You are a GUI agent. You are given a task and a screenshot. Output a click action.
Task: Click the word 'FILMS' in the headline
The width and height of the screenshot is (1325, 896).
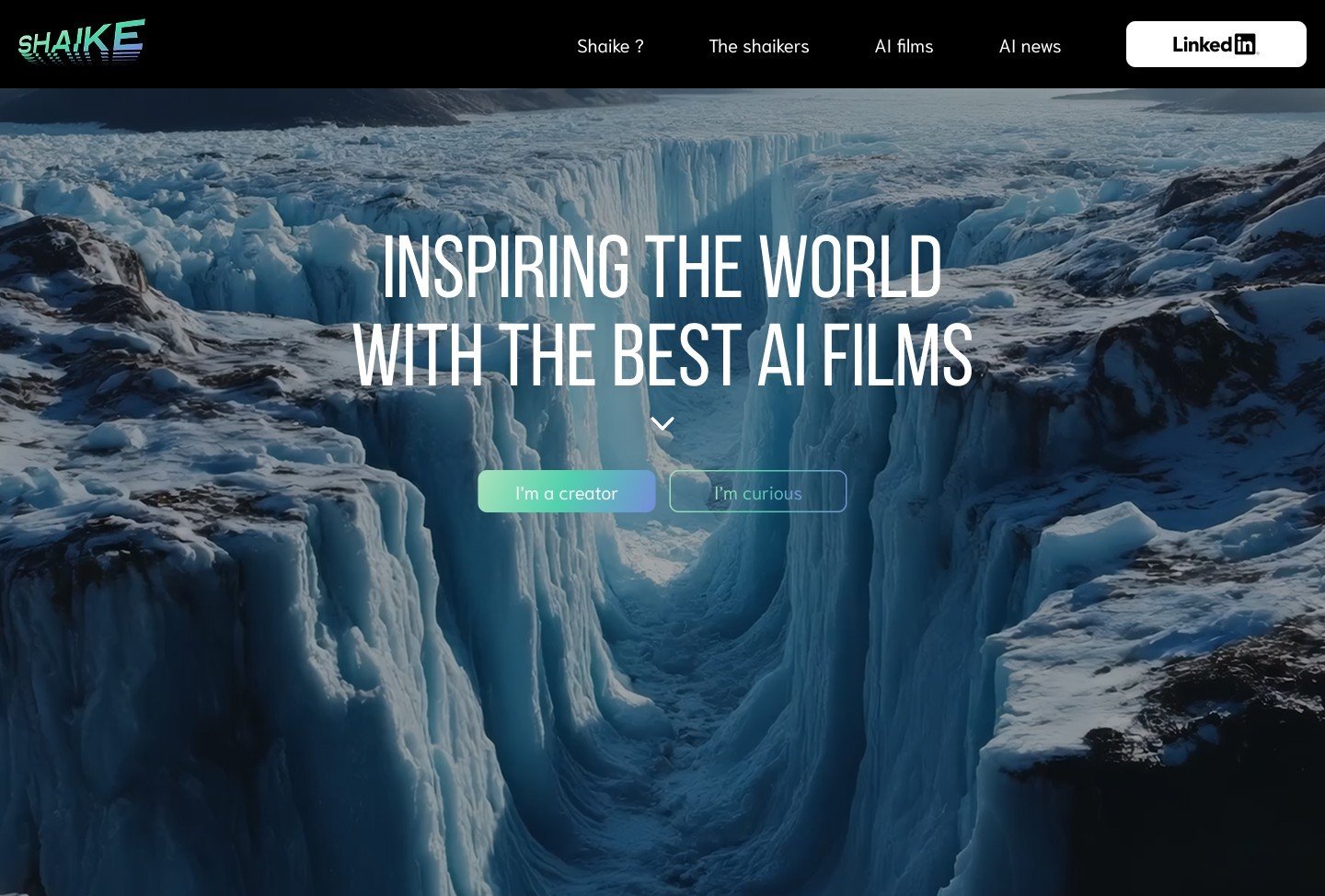point(896,355)
